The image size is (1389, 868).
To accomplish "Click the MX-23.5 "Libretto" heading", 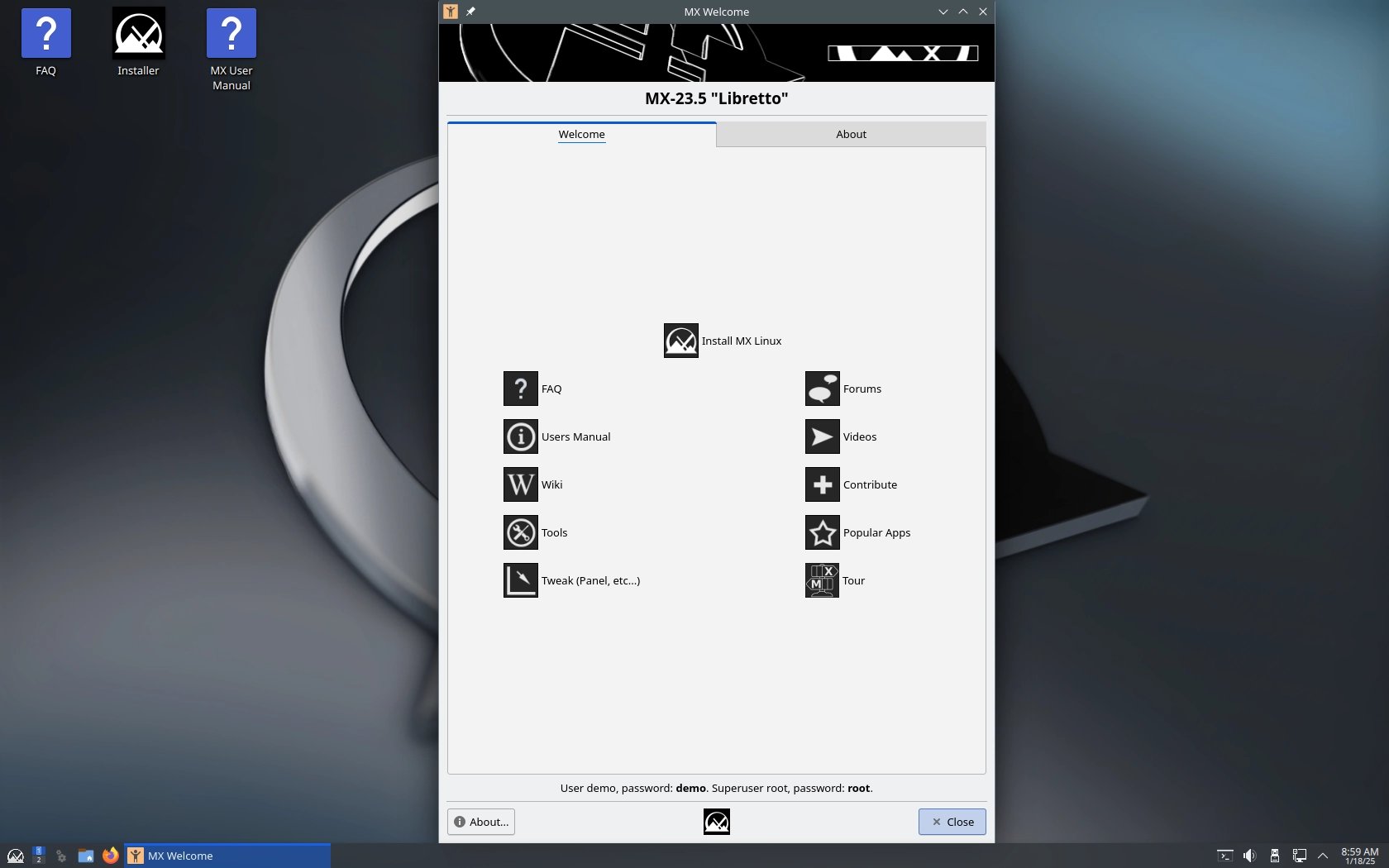I will (716, 98).
